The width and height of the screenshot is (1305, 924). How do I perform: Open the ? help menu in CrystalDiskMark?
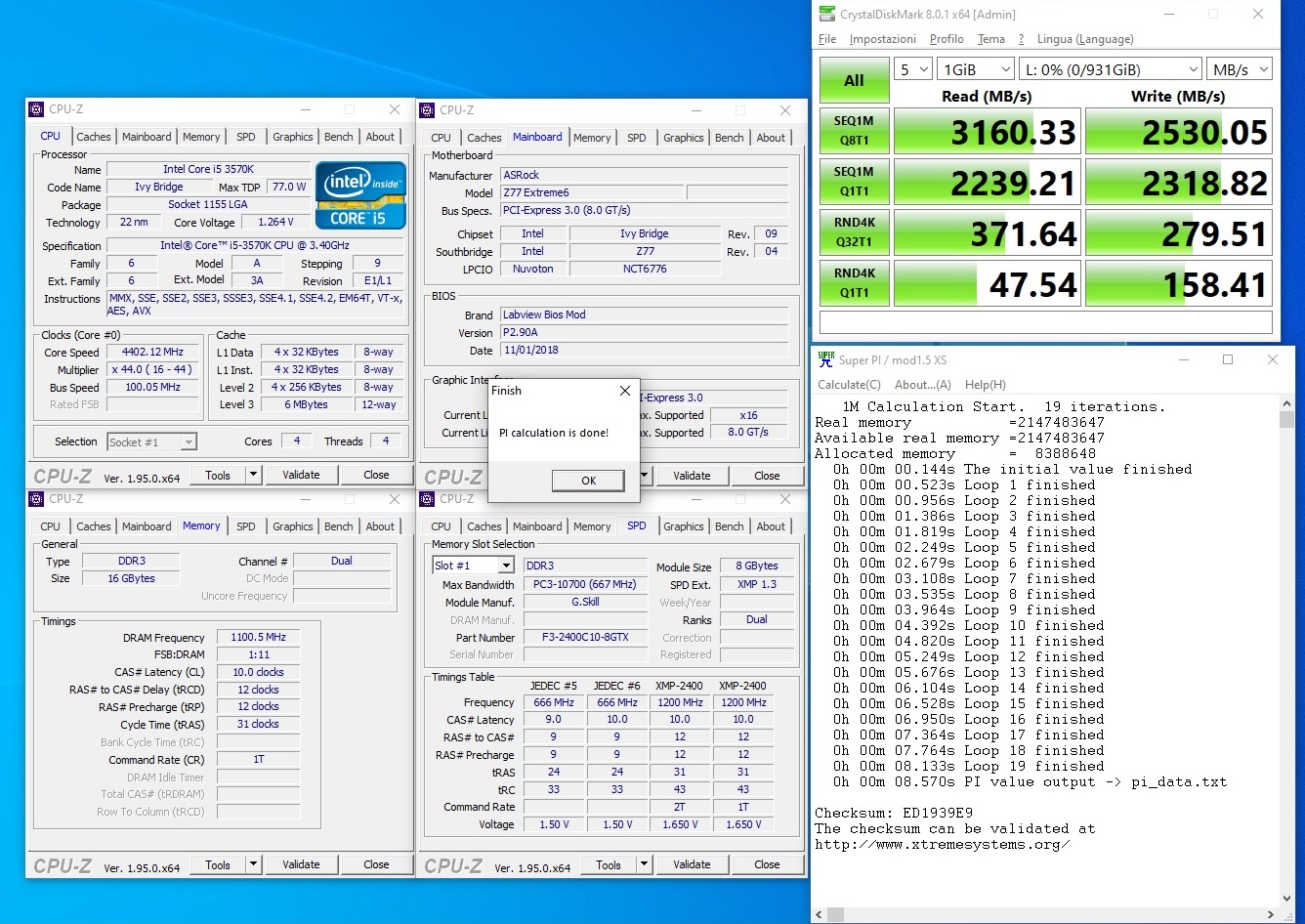1021,39
